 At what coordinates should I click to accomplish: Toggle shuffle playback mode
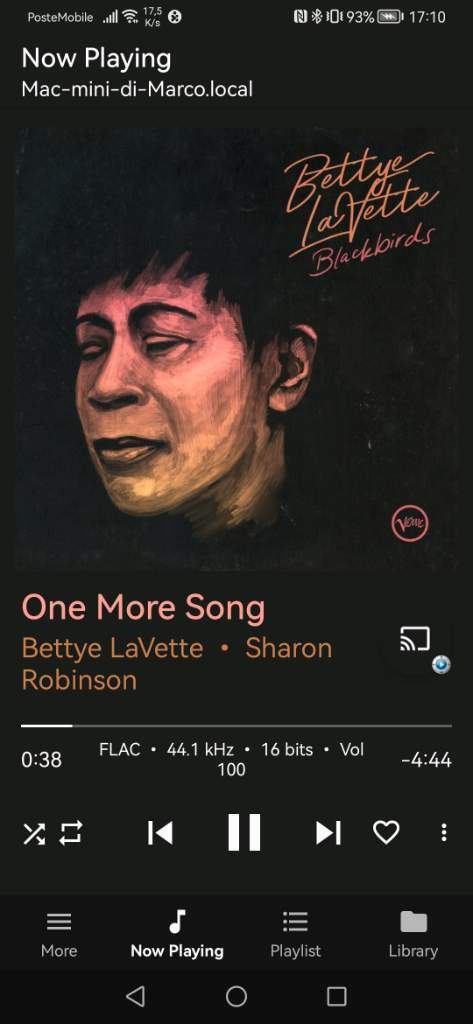(35, 833)
